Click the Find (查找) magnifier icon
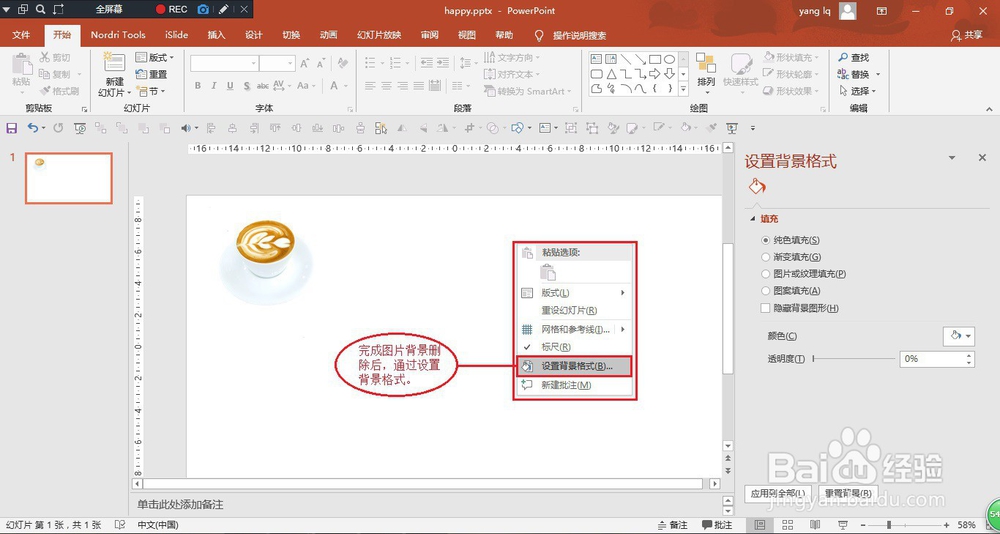 click(843, 57)
